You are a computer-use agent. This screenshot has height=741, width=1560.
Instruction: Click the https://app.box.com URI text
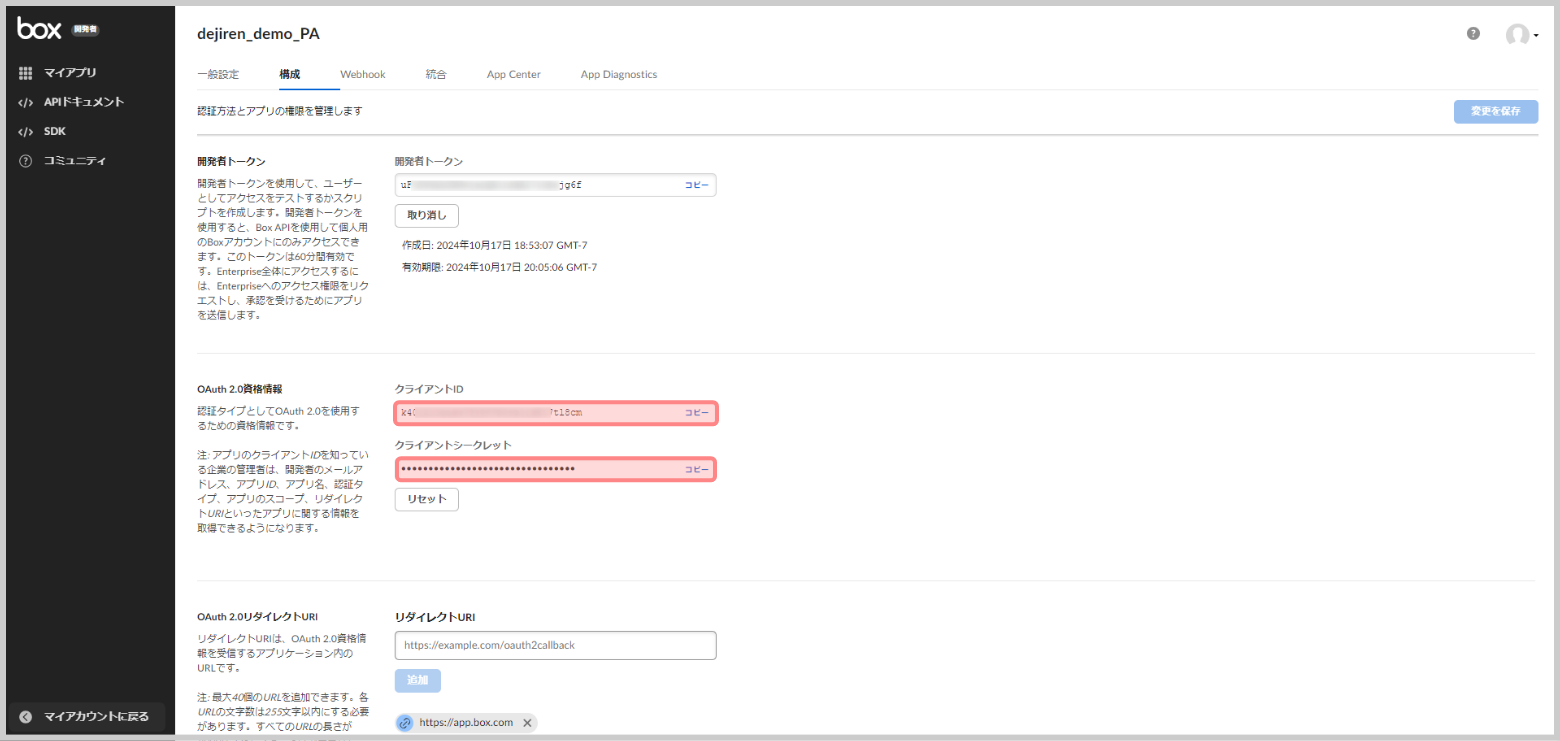tap(466, 722)
